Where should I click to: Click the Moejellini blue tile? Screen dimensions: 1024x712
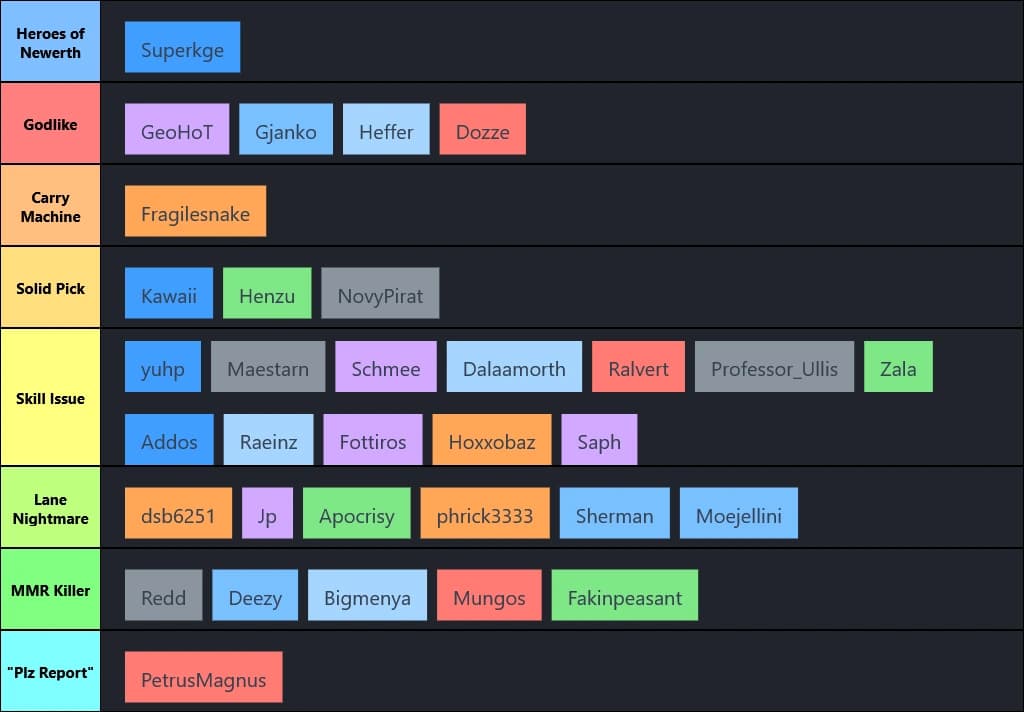738,513
